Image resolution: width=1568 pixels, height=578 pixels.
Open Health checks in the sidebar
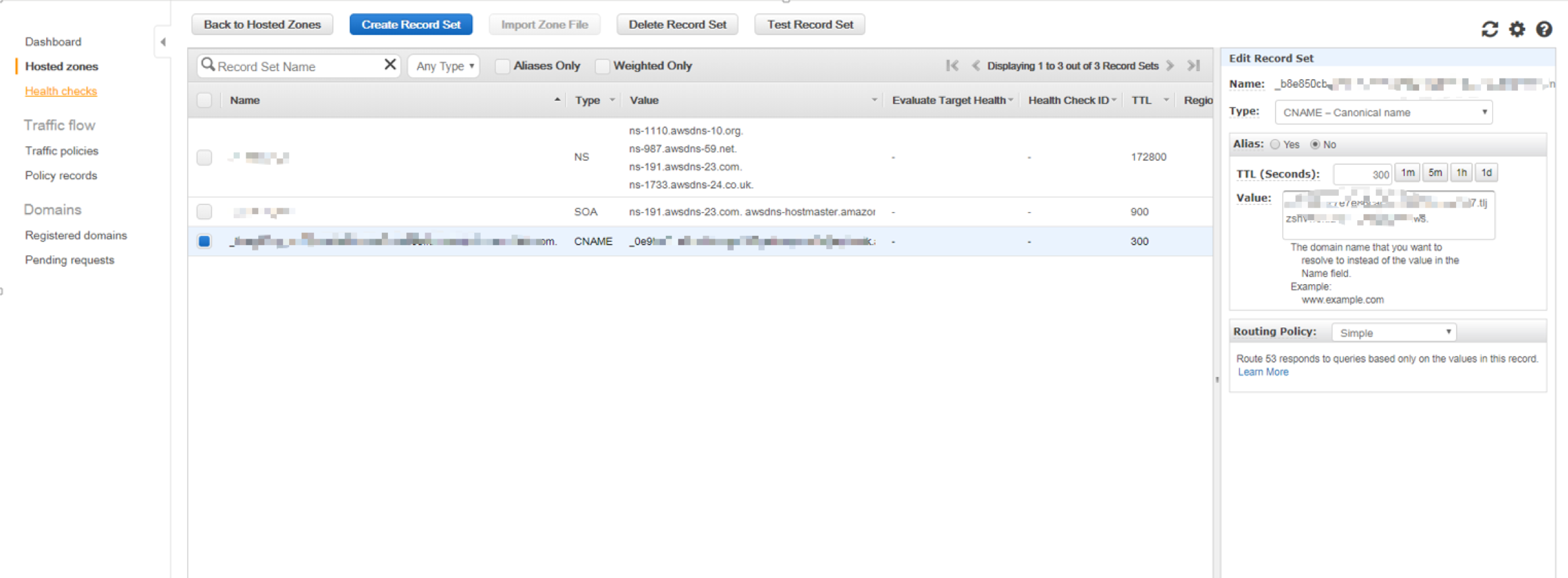tap(61, 91)
